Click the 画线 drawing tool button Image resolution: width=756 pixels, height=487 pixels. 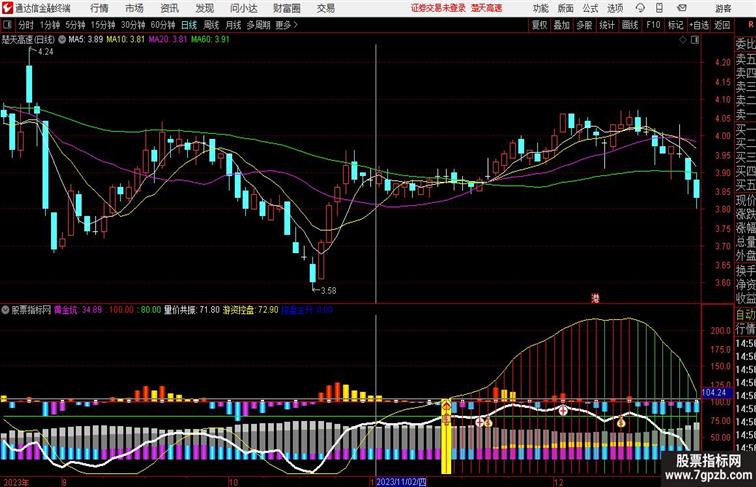630,25
